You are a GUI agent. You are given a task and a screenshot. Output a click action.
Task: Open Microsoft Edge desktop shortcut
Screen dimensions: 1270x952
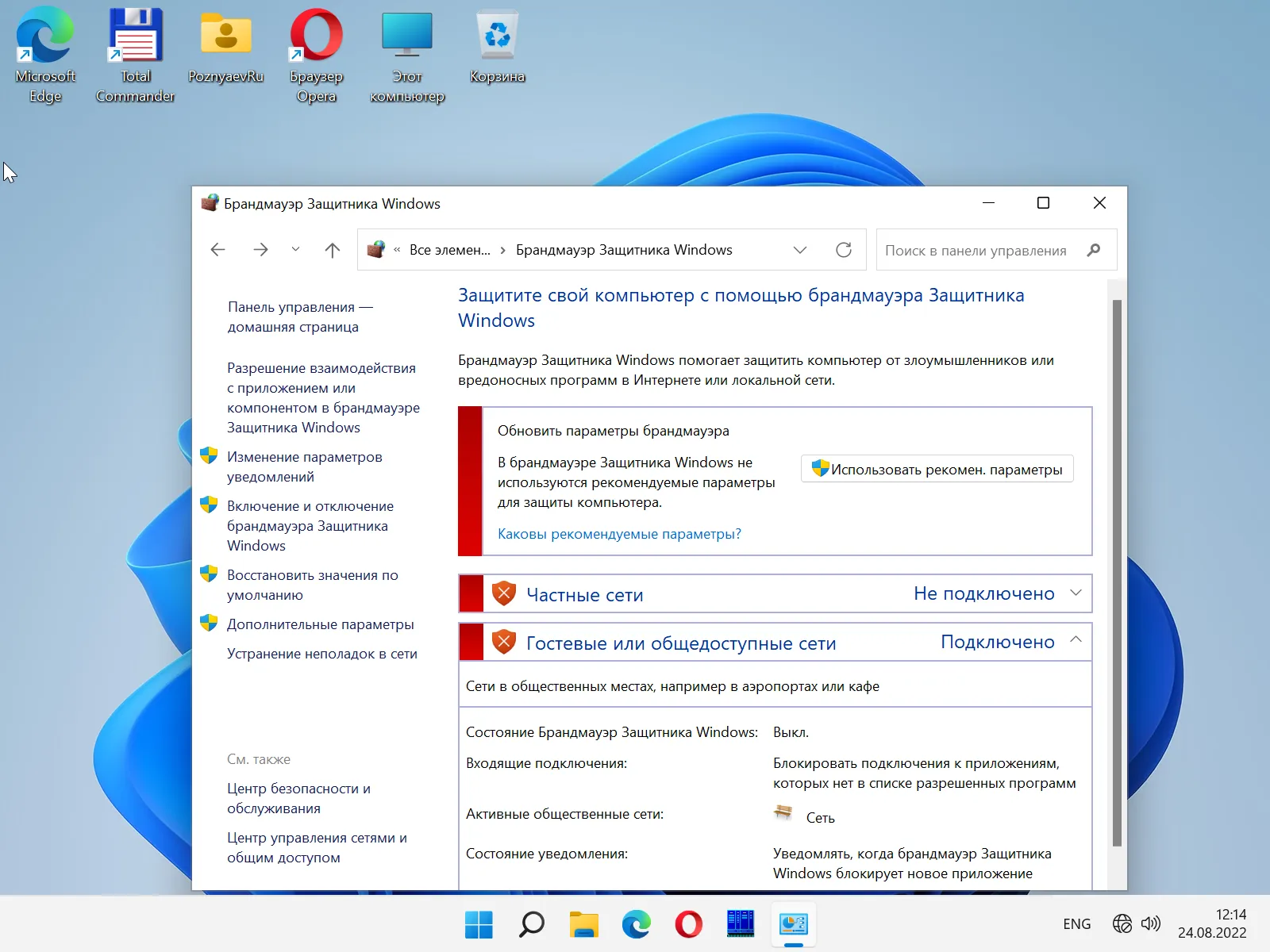45,56
